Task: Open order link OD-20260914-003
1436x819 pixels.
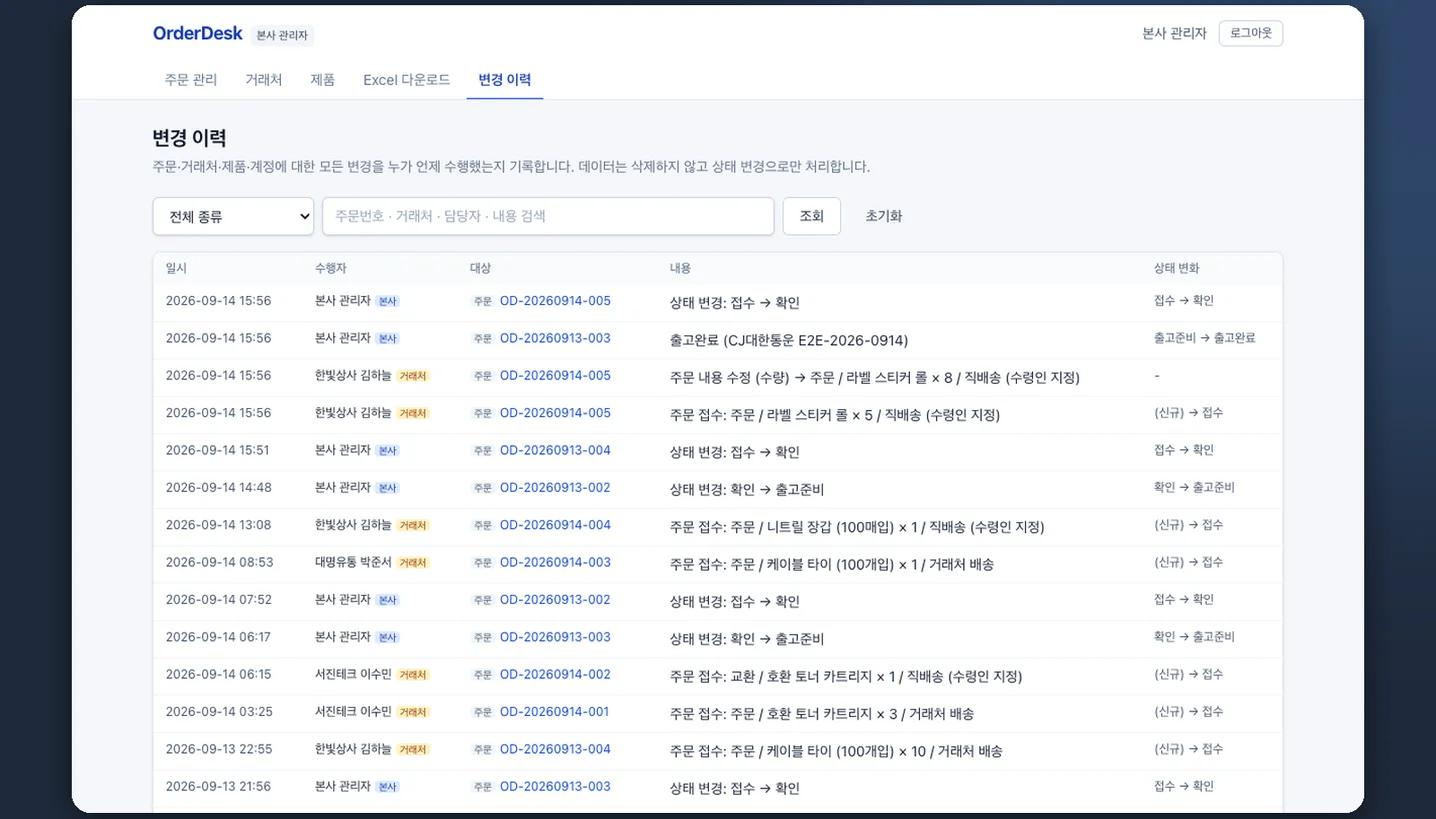Action: pyautogui.click(x=555, y=562)
